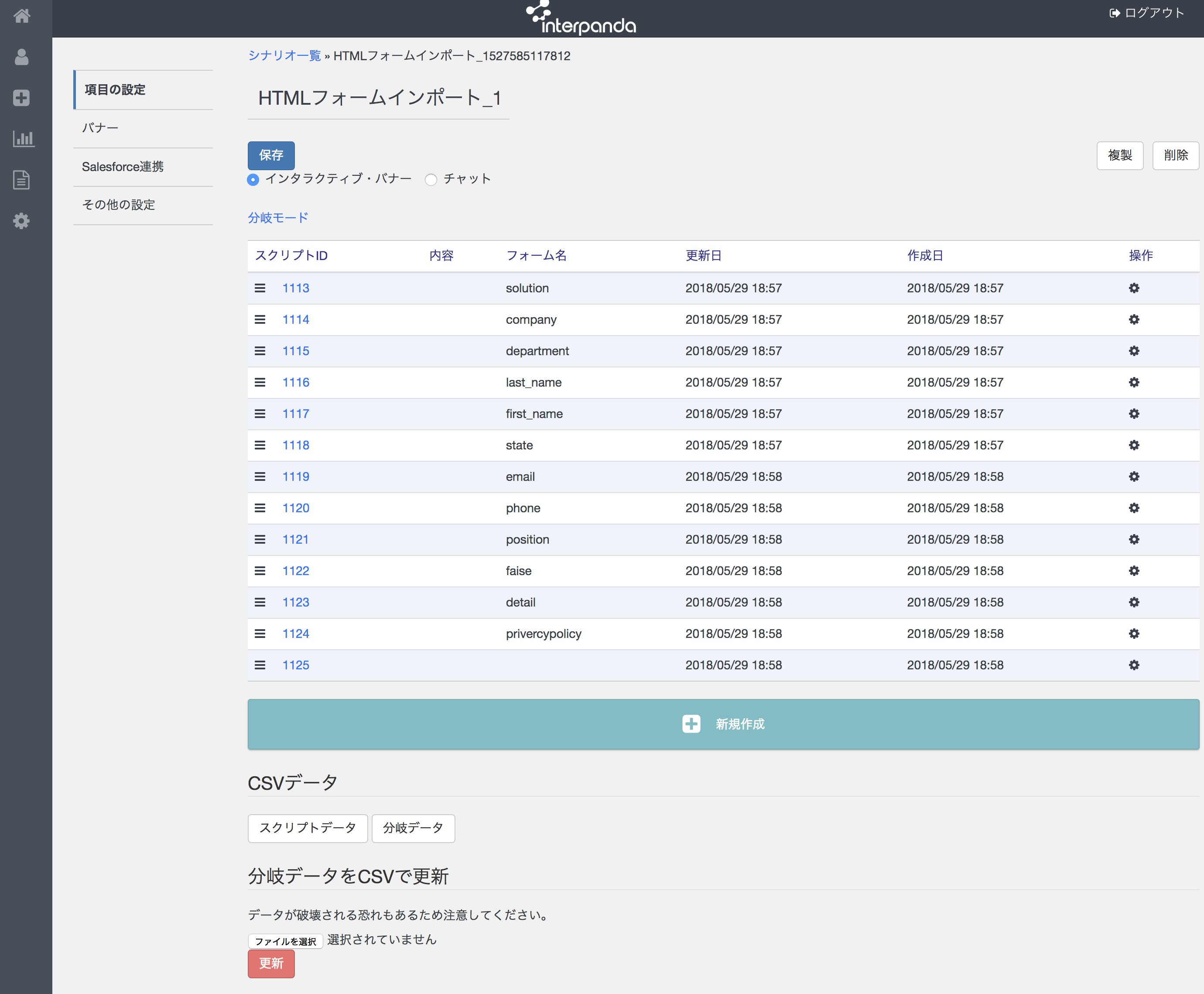
Task: Open script ID 1124 link
Action: pyautogui.click(x=296, y=634)
